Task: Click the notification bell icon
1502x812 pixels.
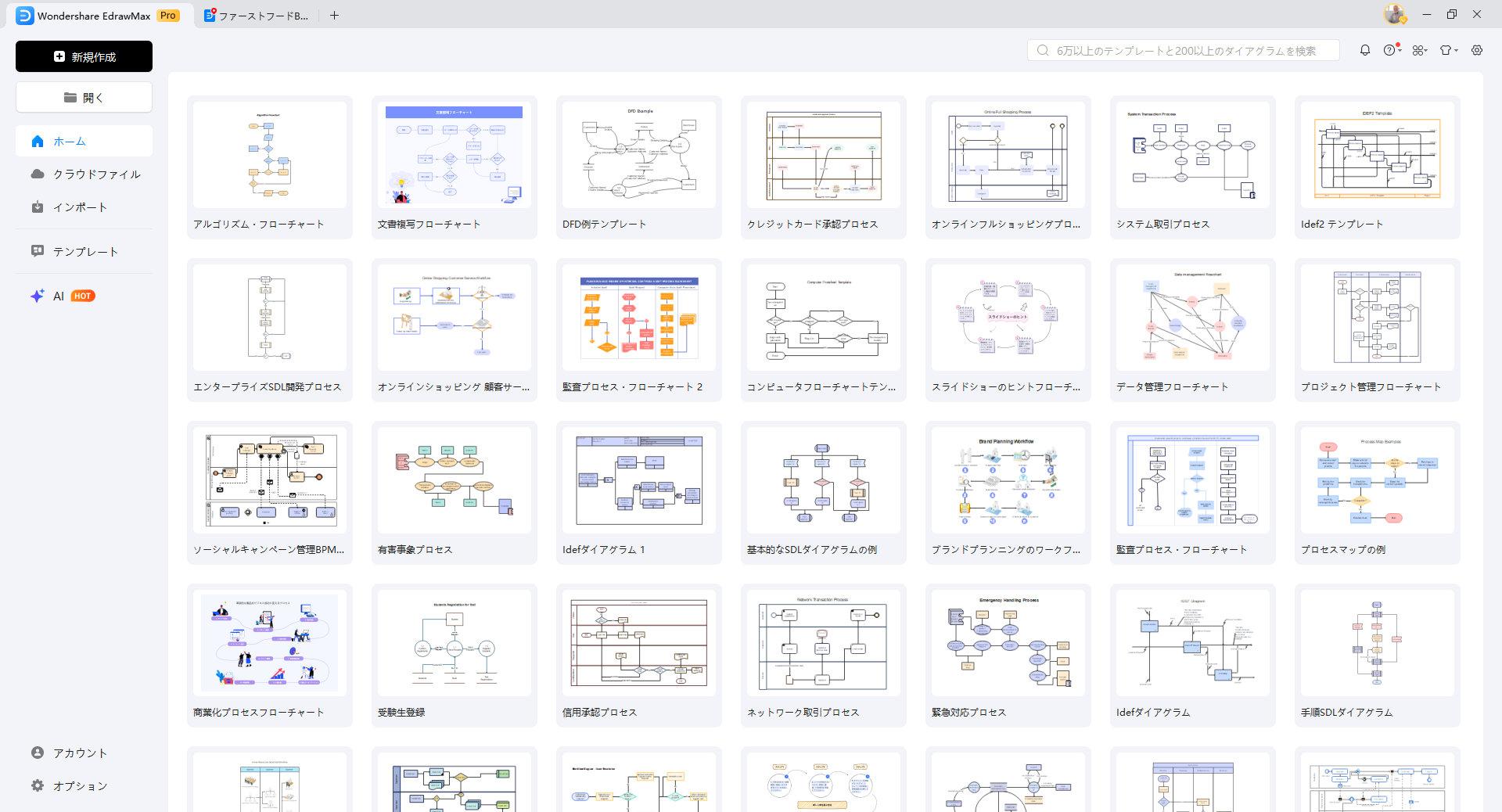Action: (x=1365, y=50)
